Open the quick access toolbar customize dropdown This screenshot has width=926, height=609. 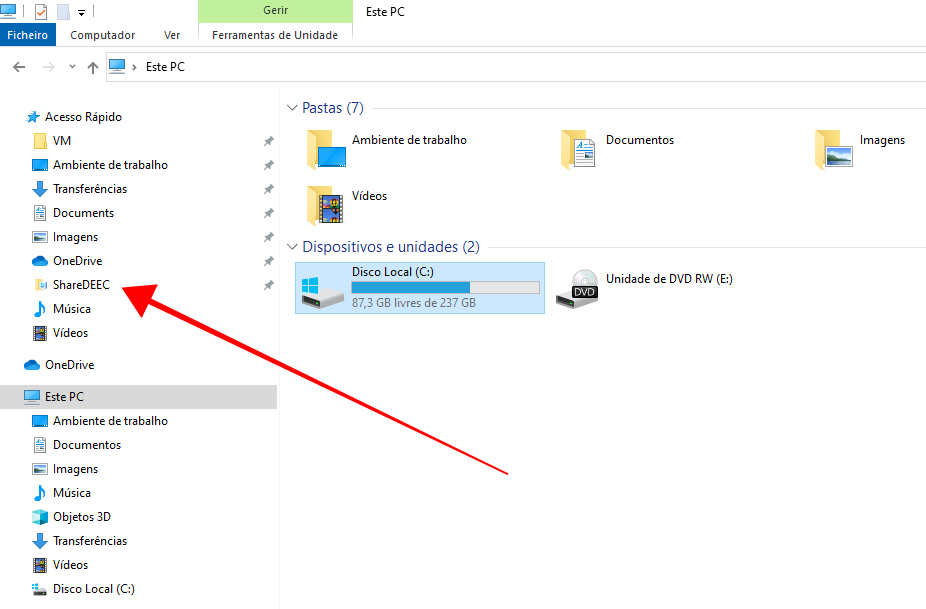[x=81, y=12]
